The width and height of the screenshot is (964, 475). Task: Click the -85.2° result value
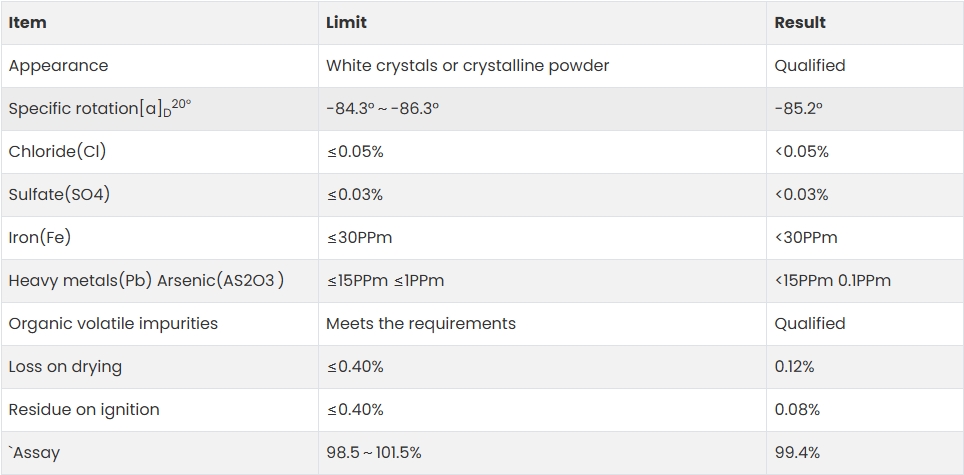tap(799, 109)
